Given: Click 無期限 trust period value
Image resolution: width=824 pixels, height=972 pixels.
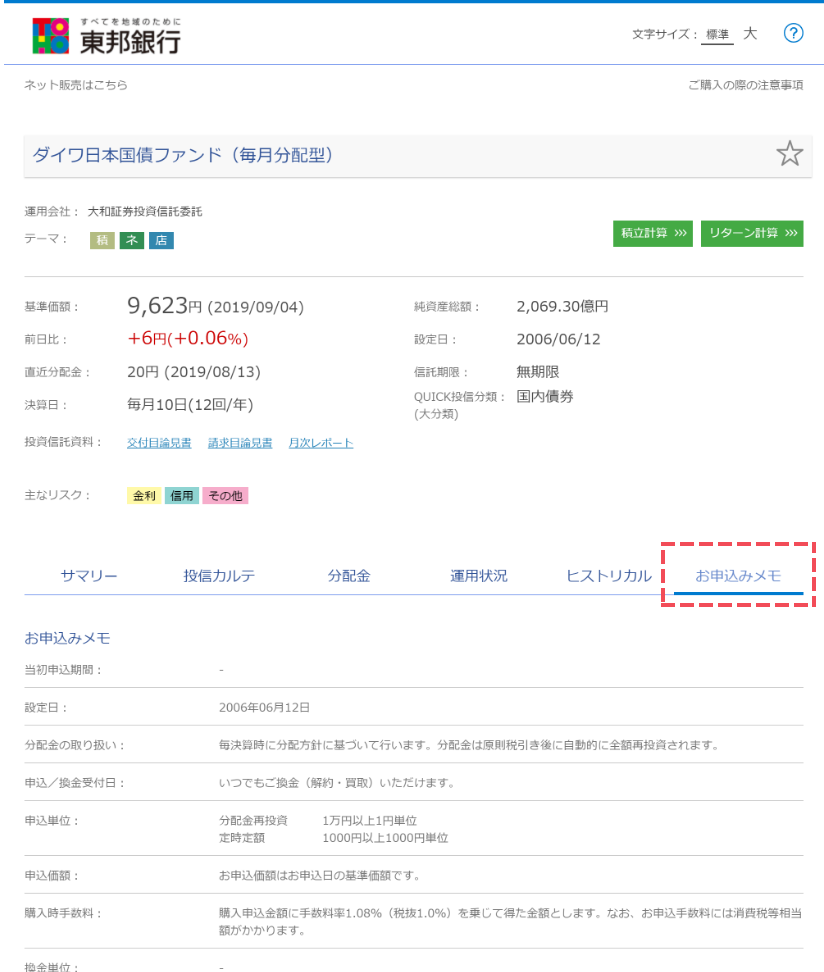Looking at the screenshot, I should point(538,372).
